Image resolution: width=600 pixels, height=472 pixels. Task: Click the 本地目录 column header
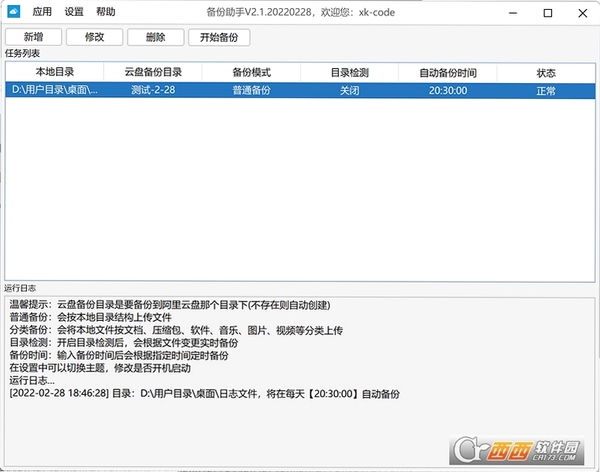(x=54, y=72)
